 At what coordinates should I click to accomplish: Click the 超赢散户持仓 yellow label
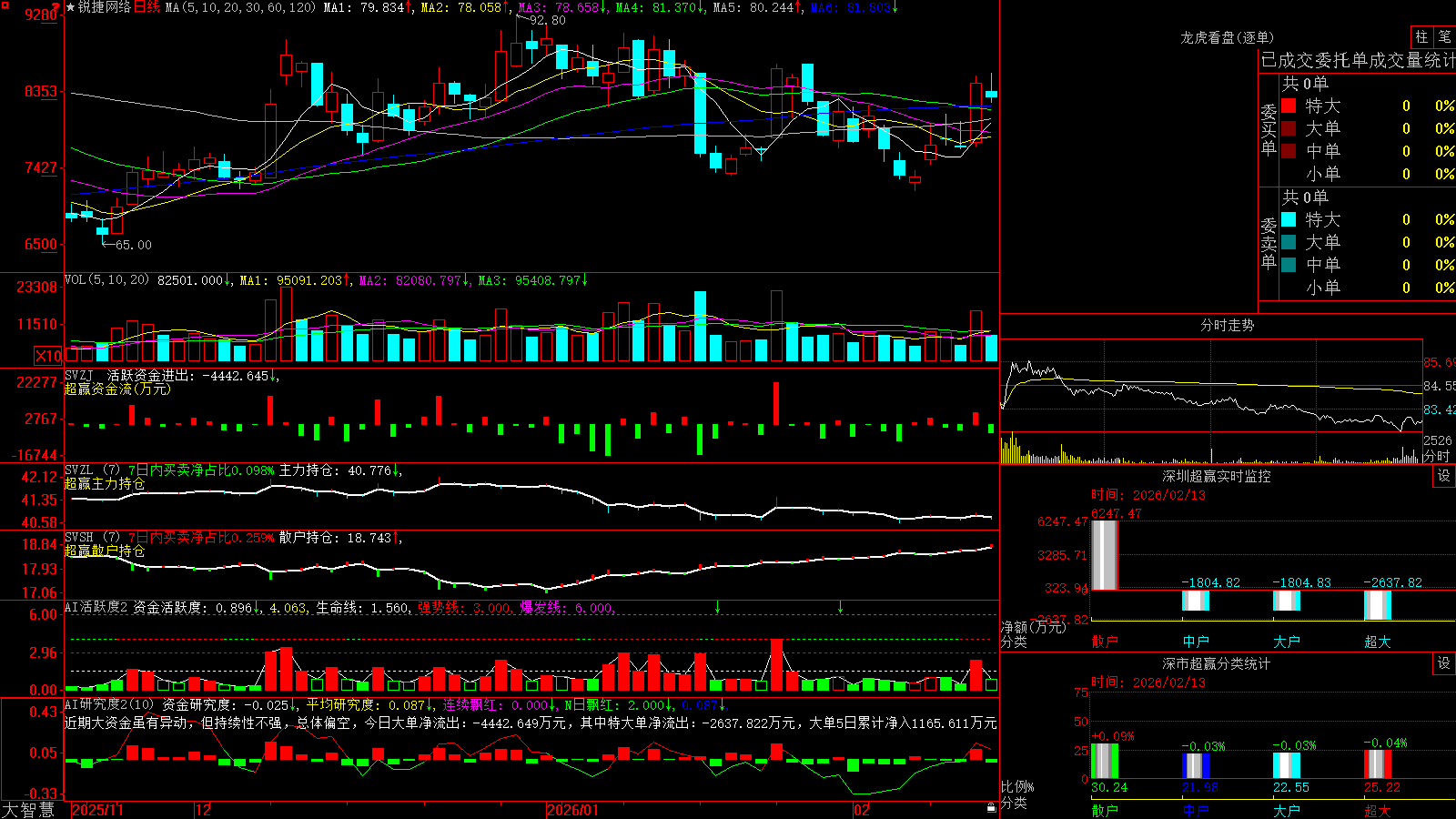click(x=105, y=551)
